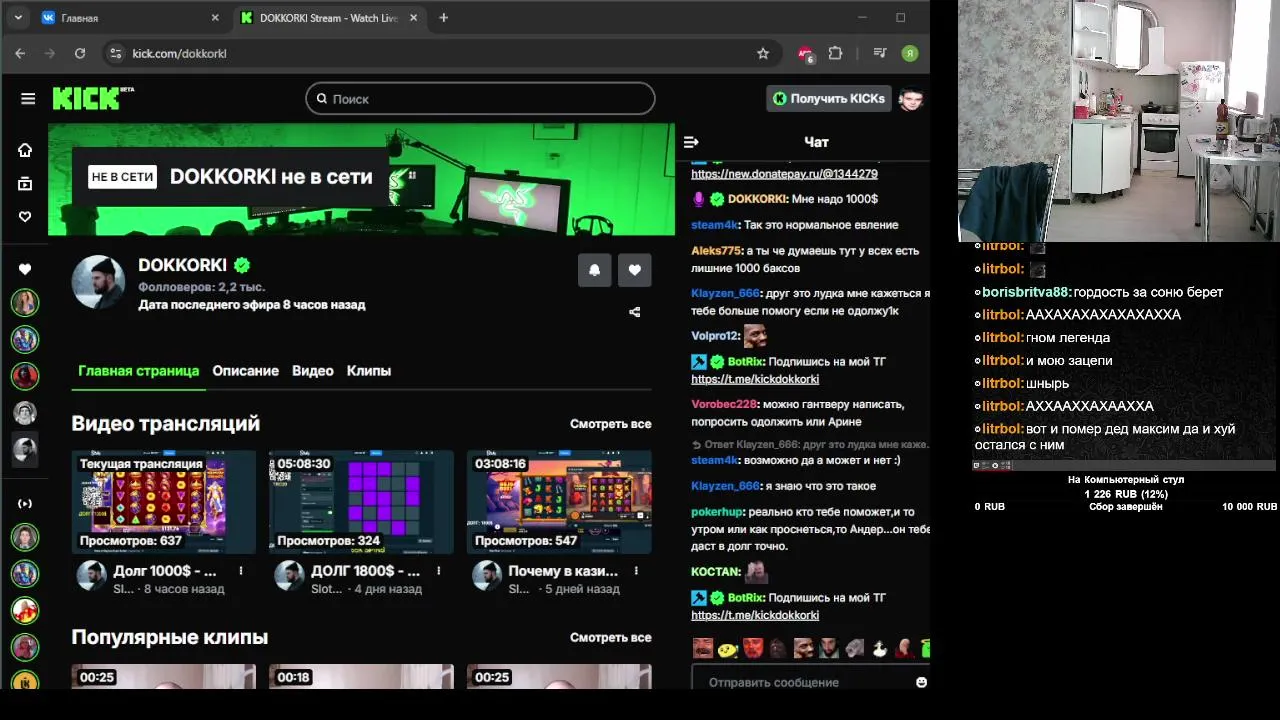Switch to the VK 'Главная' browser tab
The height and width of the screenshot is (720, 1280).
pyautogui.click(x=128, y=18)
